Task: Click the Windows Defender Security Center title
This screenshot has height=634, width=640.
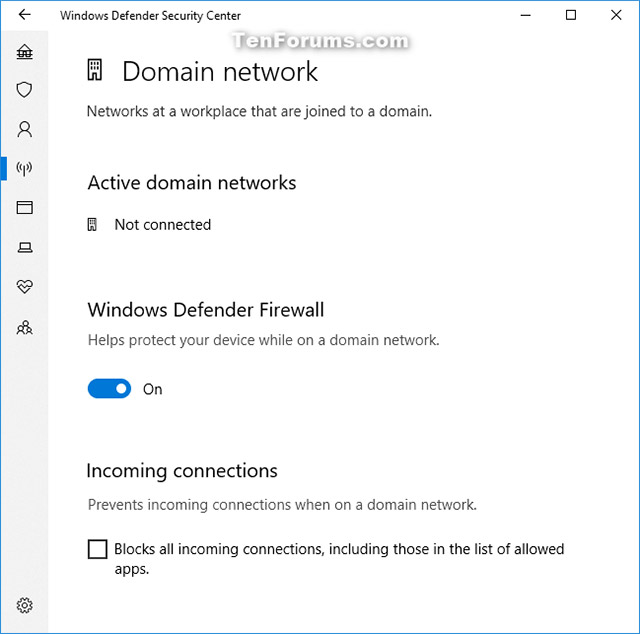Action: [150, 16]
